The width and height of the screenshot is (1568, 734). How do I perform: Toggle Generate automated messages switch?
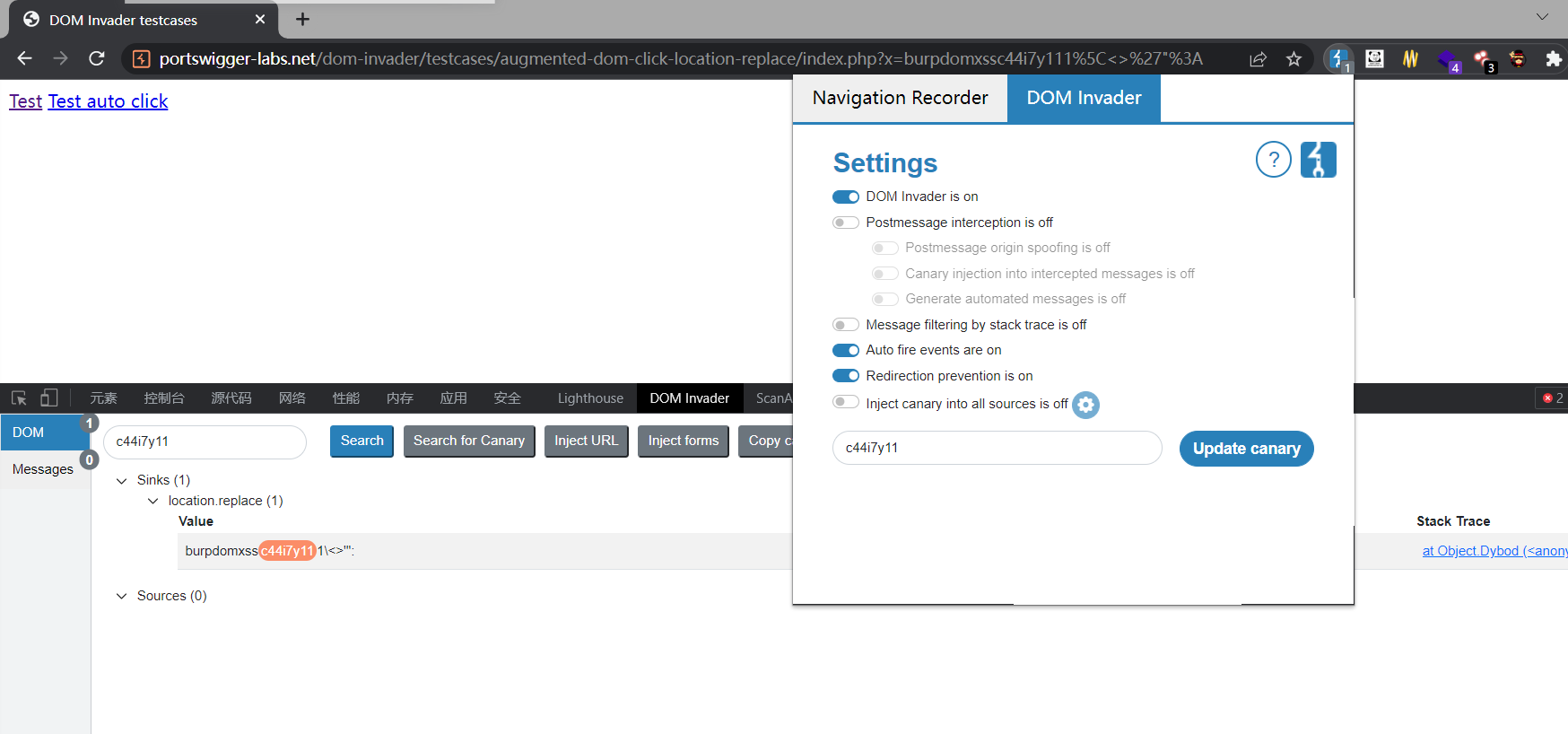885,299
